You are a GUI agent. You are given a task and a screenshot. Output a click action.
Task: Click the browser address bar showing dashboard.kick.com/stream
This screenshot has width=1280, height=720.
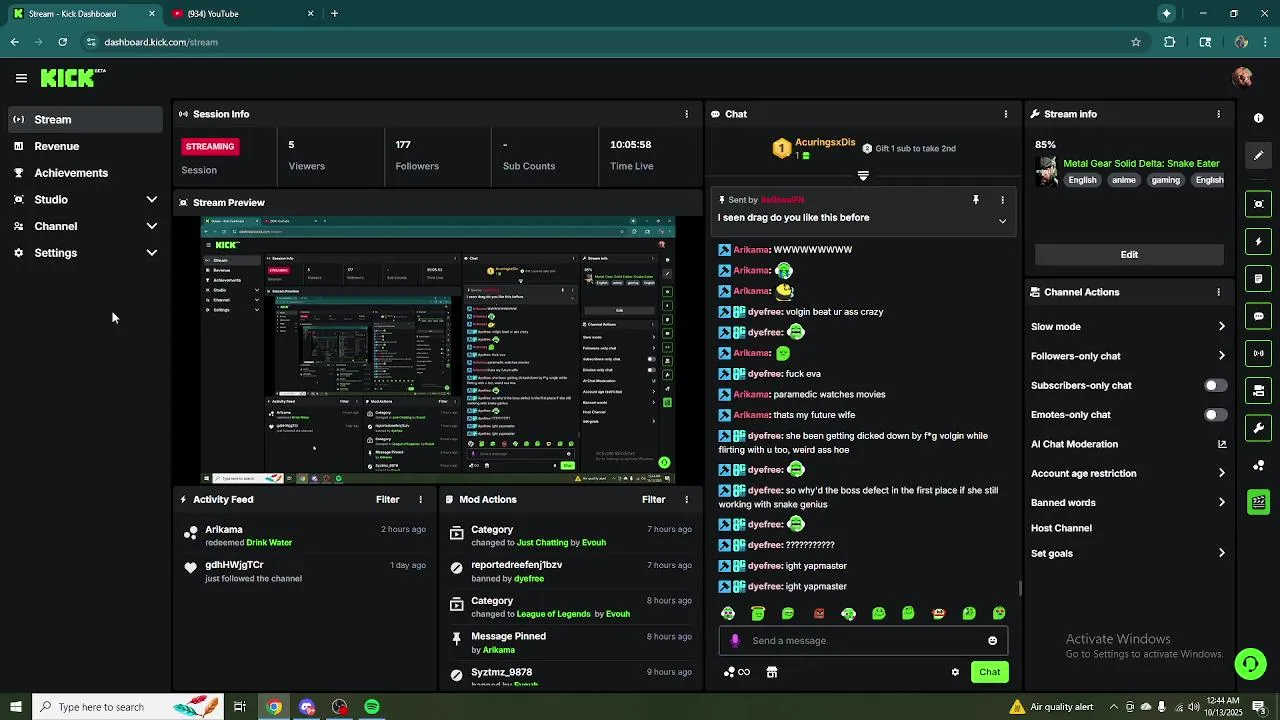click(x=600, y=42)
